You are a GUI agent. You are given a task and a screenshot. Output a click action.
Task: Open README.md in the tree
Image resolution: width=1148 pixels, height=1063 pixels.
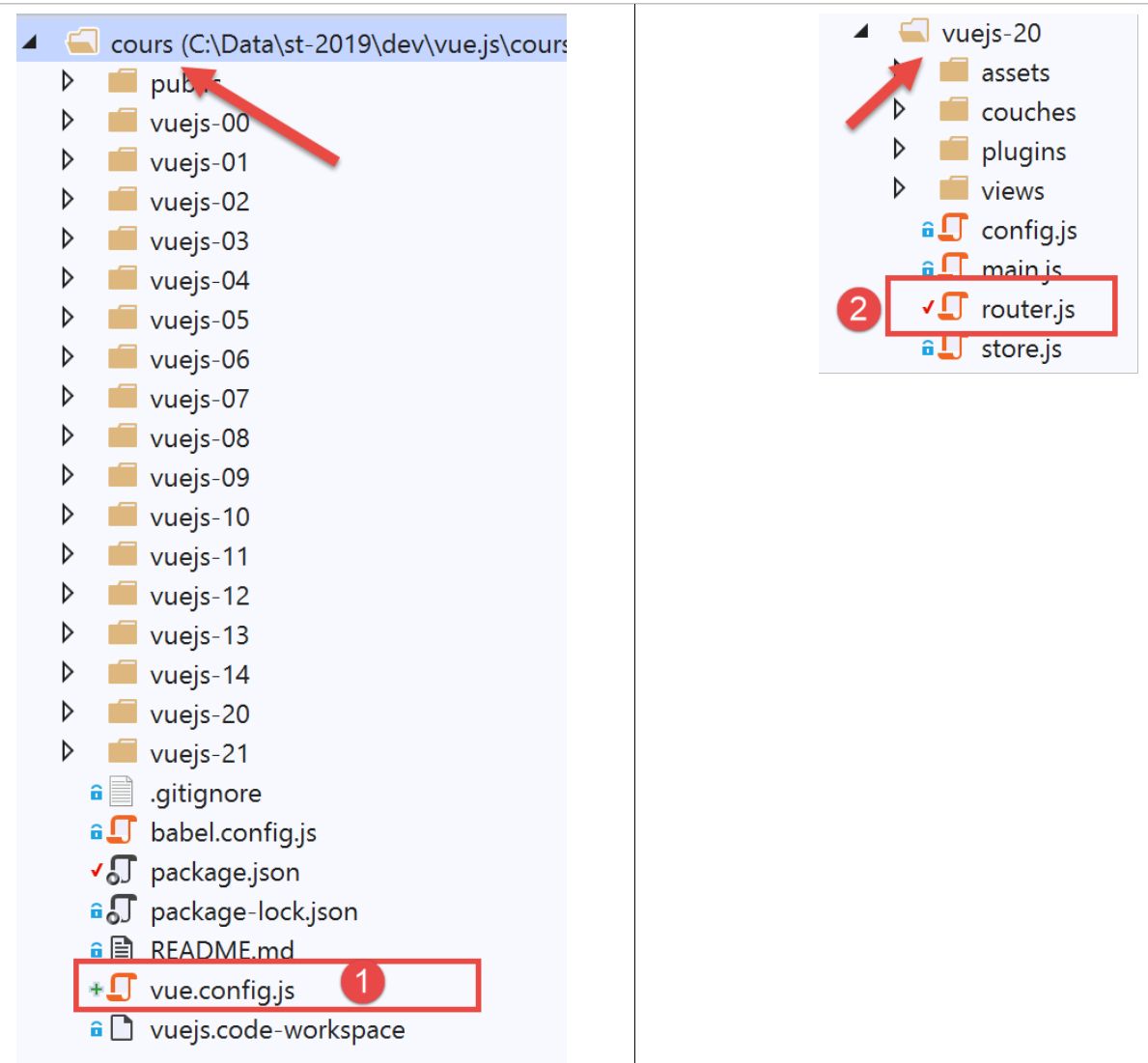coord(221,950)
